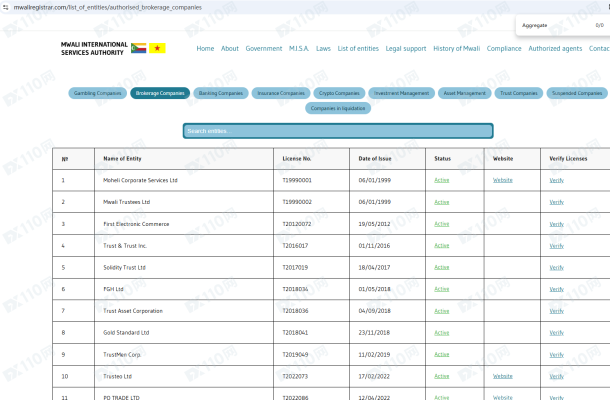The image size is (610, 400).
Task: Click entity name Trust Asset Corporation
Action: point(133,311)
